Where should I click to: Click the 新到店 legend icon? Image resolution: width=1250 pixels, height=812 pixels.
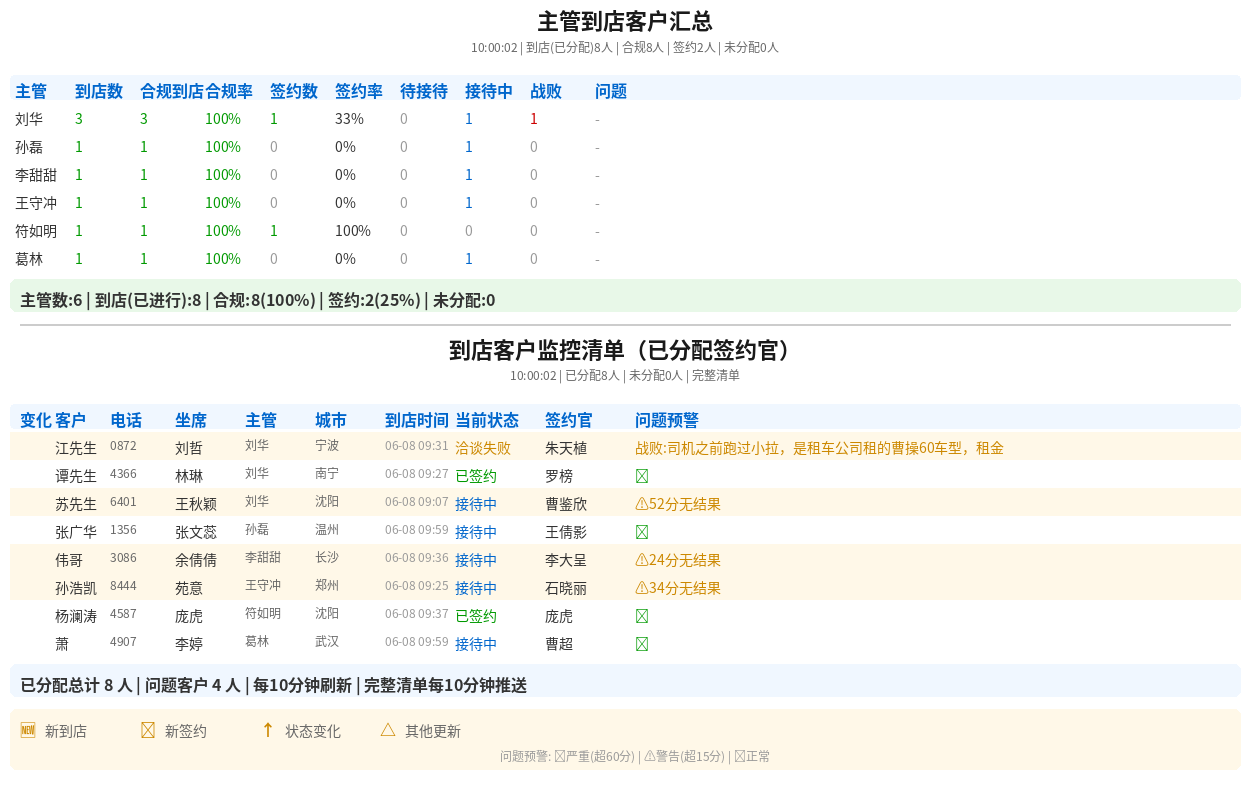pyautogui.click(x=28, y=730)
